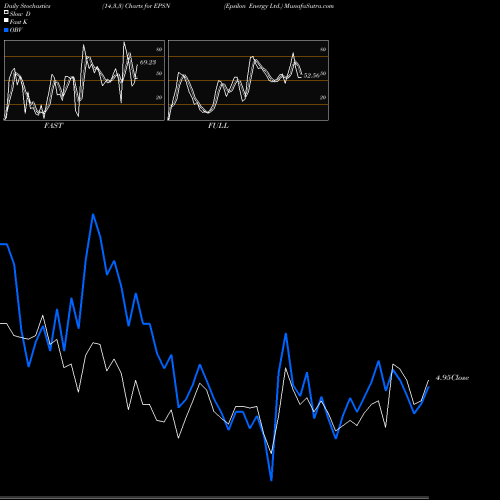Click the FAST chart label
Image resolution: width=500 pixels, height=500 pixels.
[53, 125]
